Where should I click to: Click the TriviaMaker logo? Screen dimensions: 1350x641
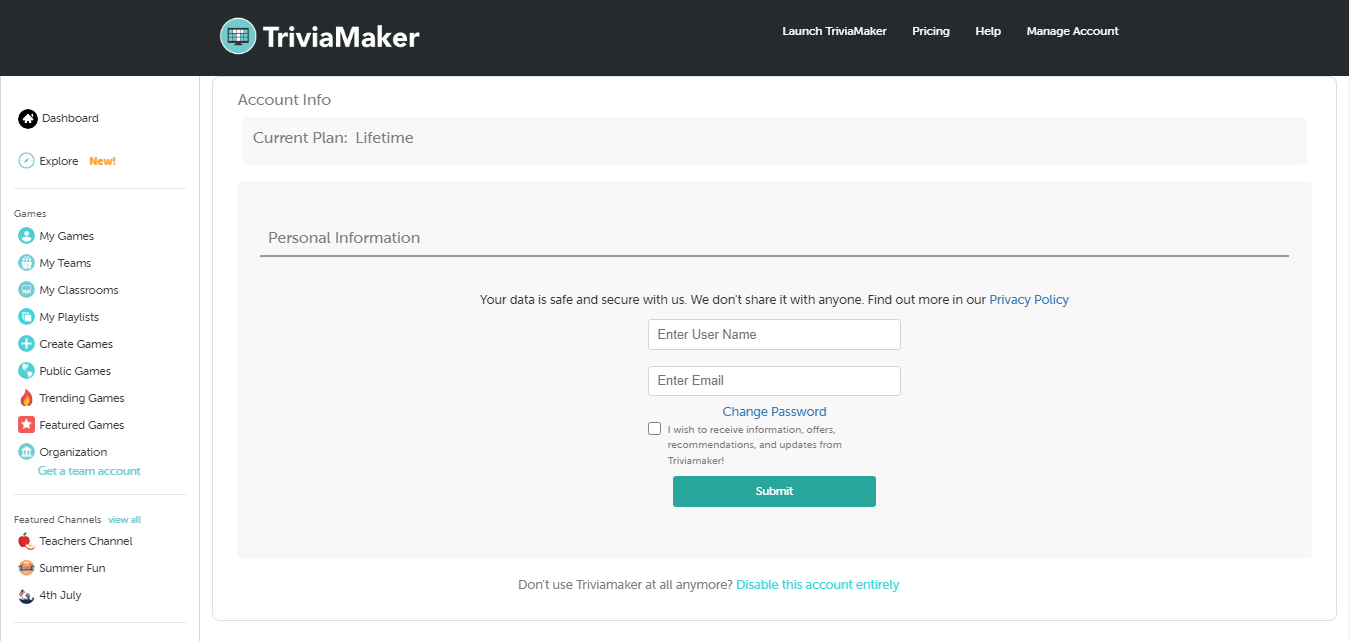point(319,36)
